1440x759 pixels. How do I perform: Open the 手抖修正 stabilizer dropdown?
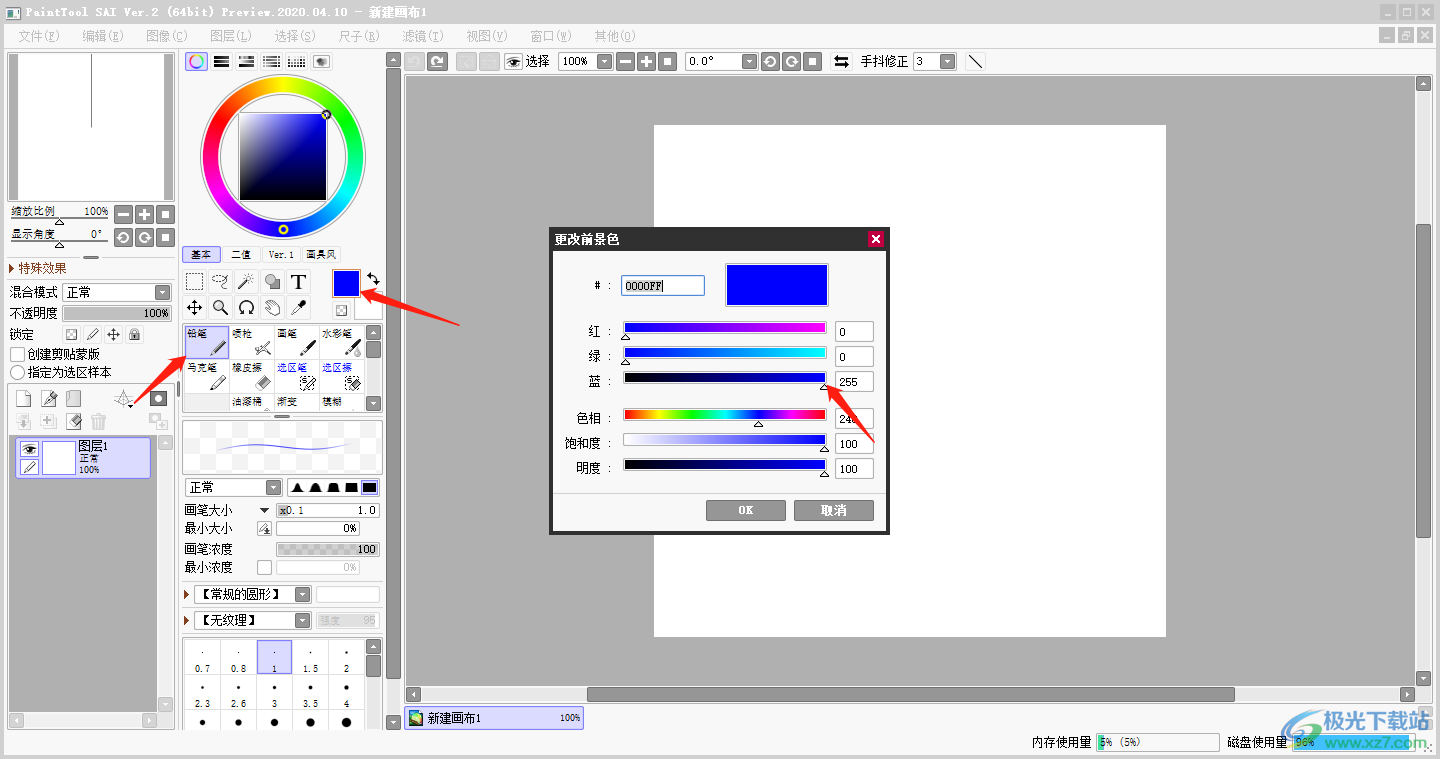coord(947,61)
